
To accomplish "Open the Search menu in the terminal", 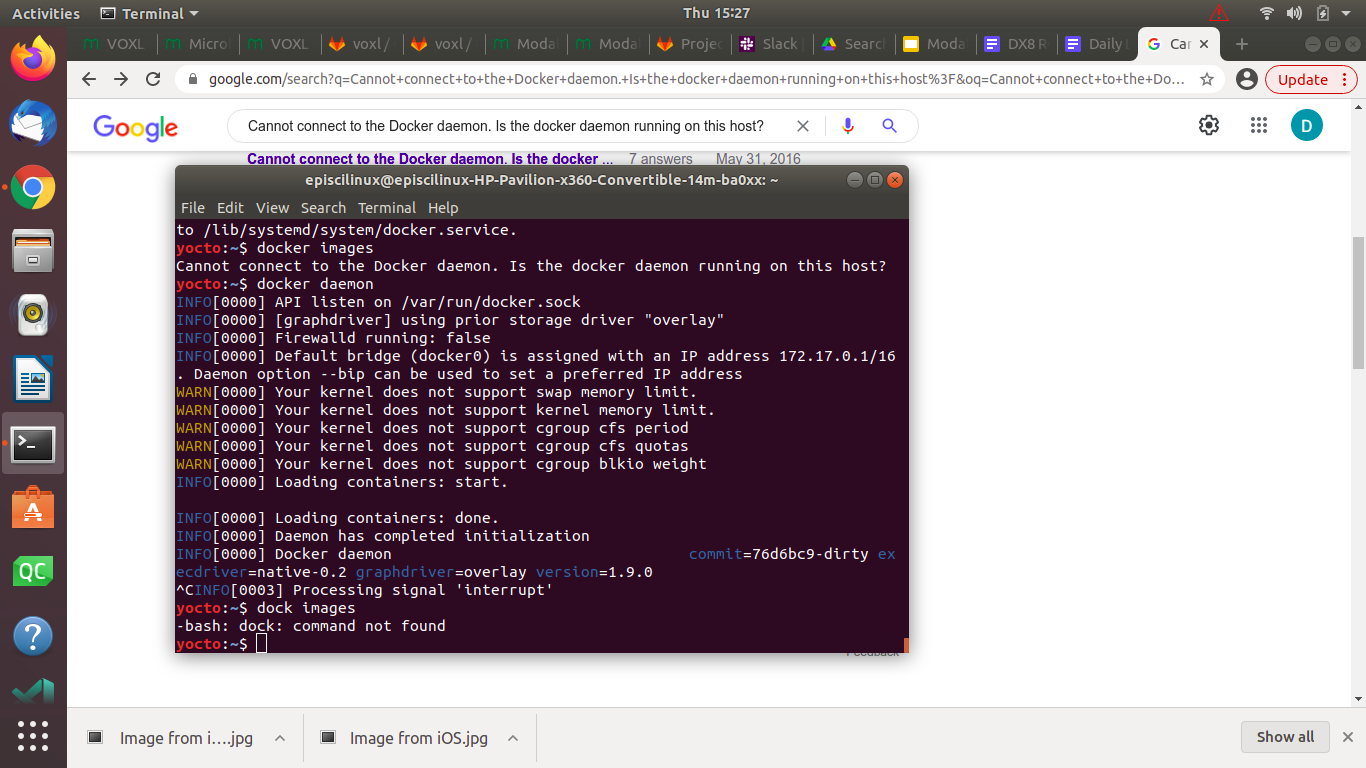I will (x=323, y=208).
